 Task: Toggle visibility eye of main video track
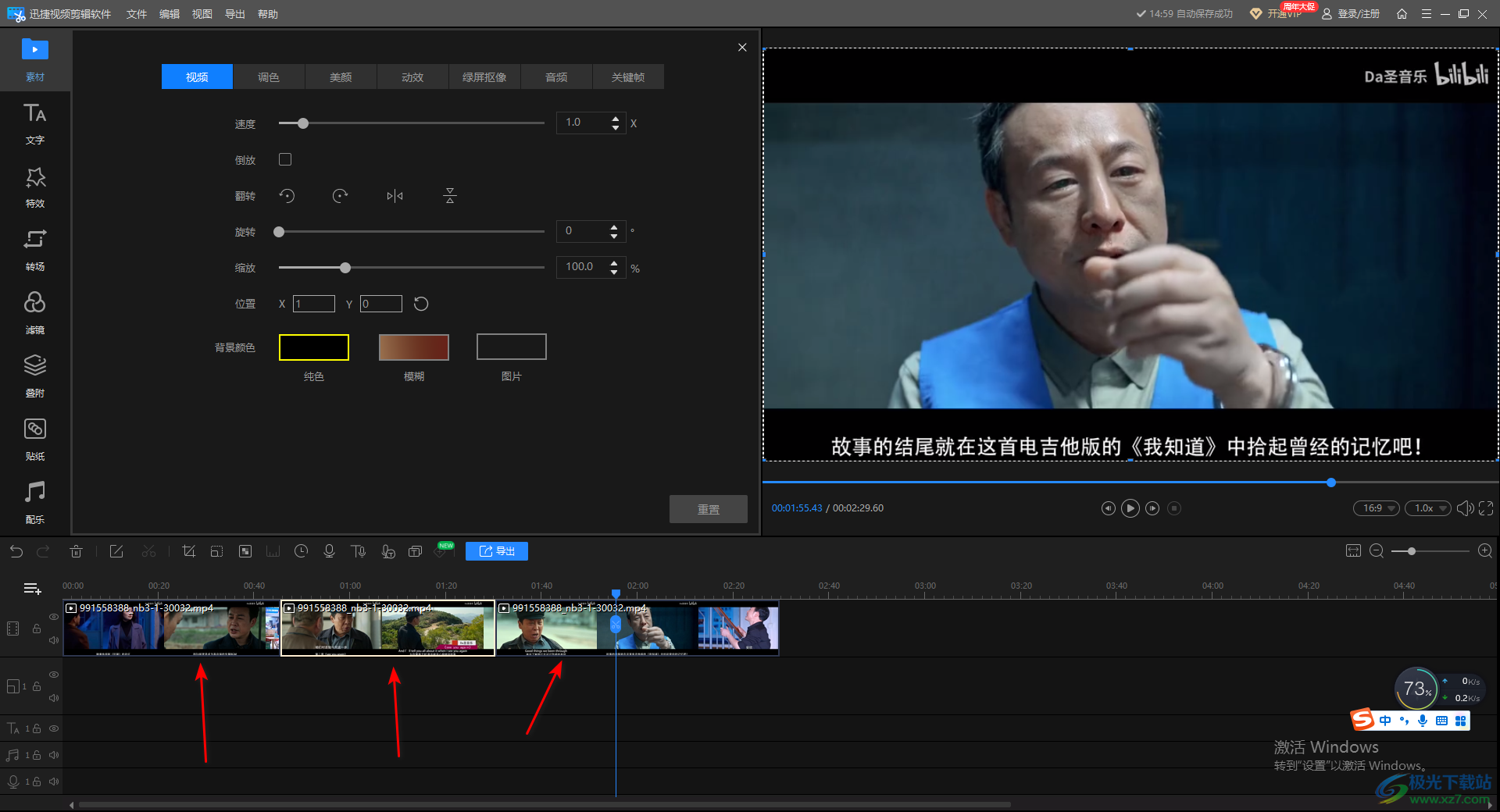[54, 617]
